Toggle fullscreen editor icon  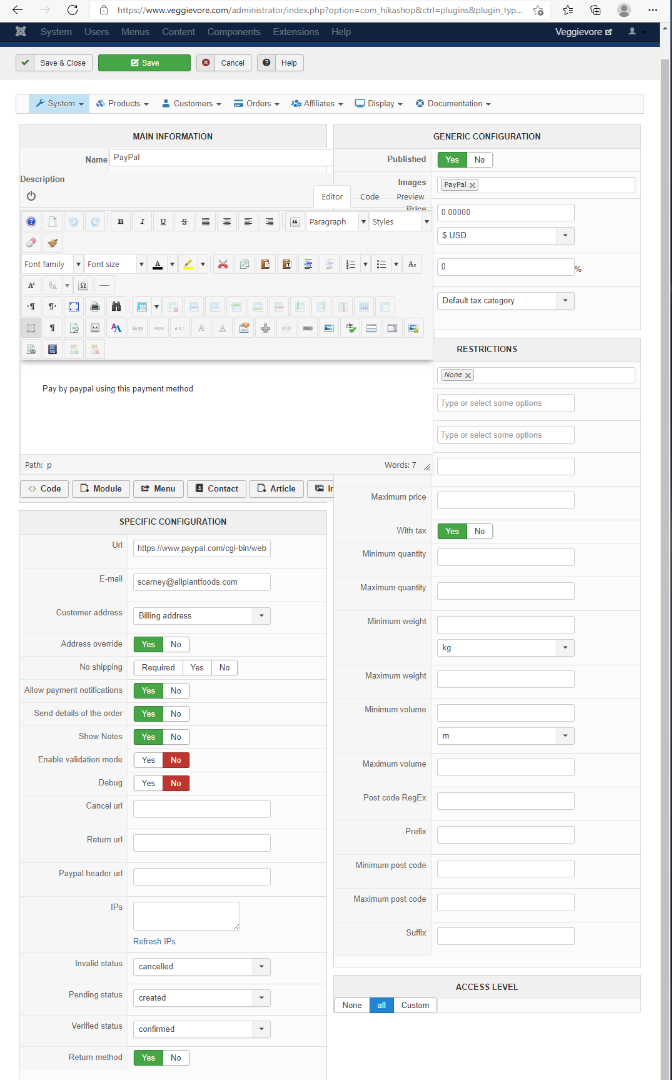74,307
